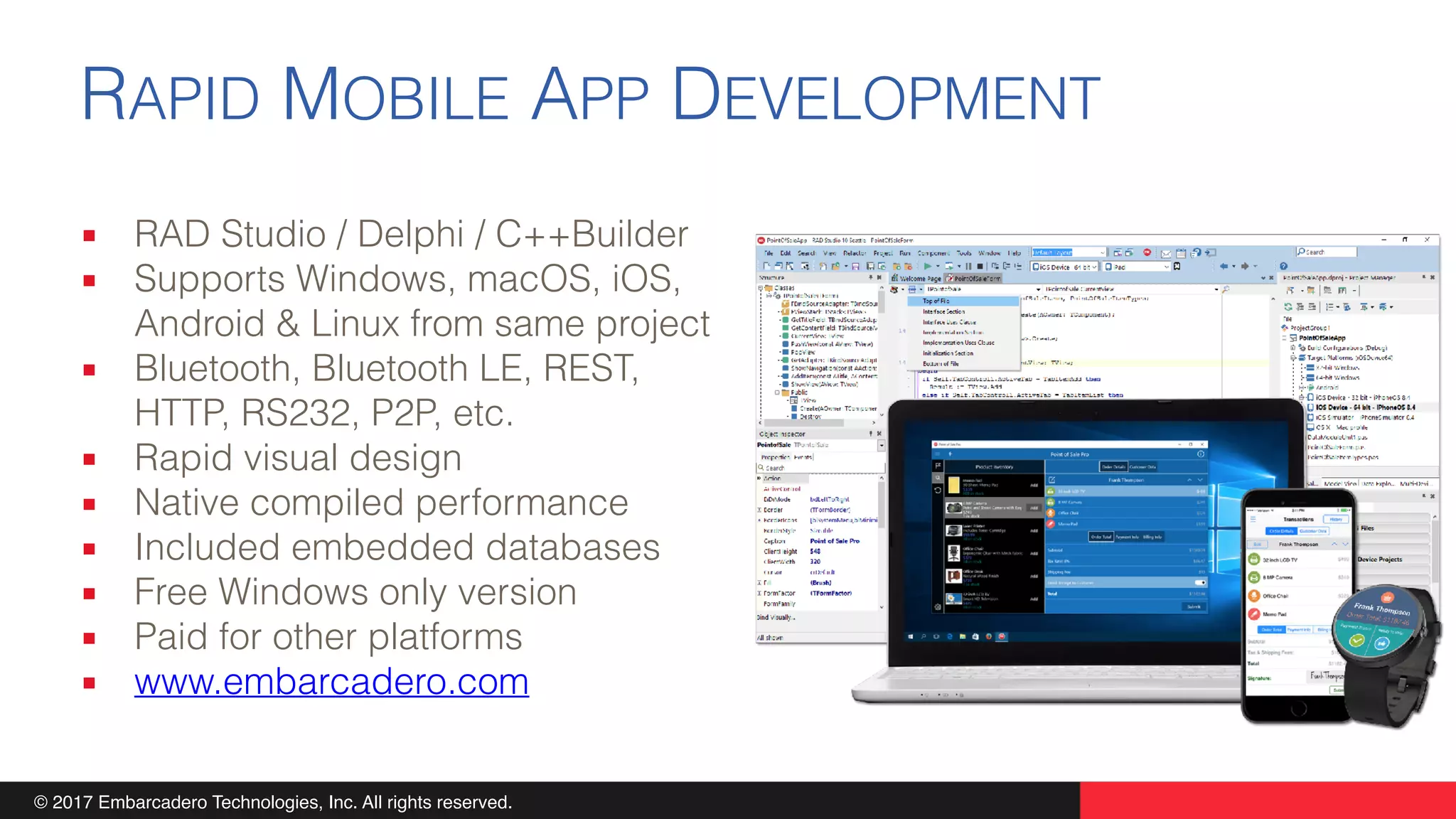Click the Structure panel vertical scrollbar
Viewport: 1456px width, 819px height.
click(x=882, y=352)
